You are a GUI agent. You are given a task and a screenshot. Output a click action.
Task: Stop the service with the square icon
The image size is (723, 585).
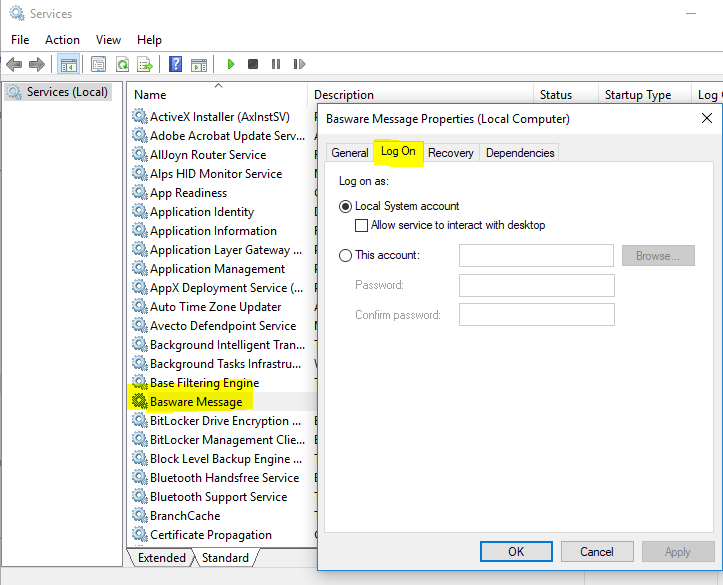pos(253,64)
